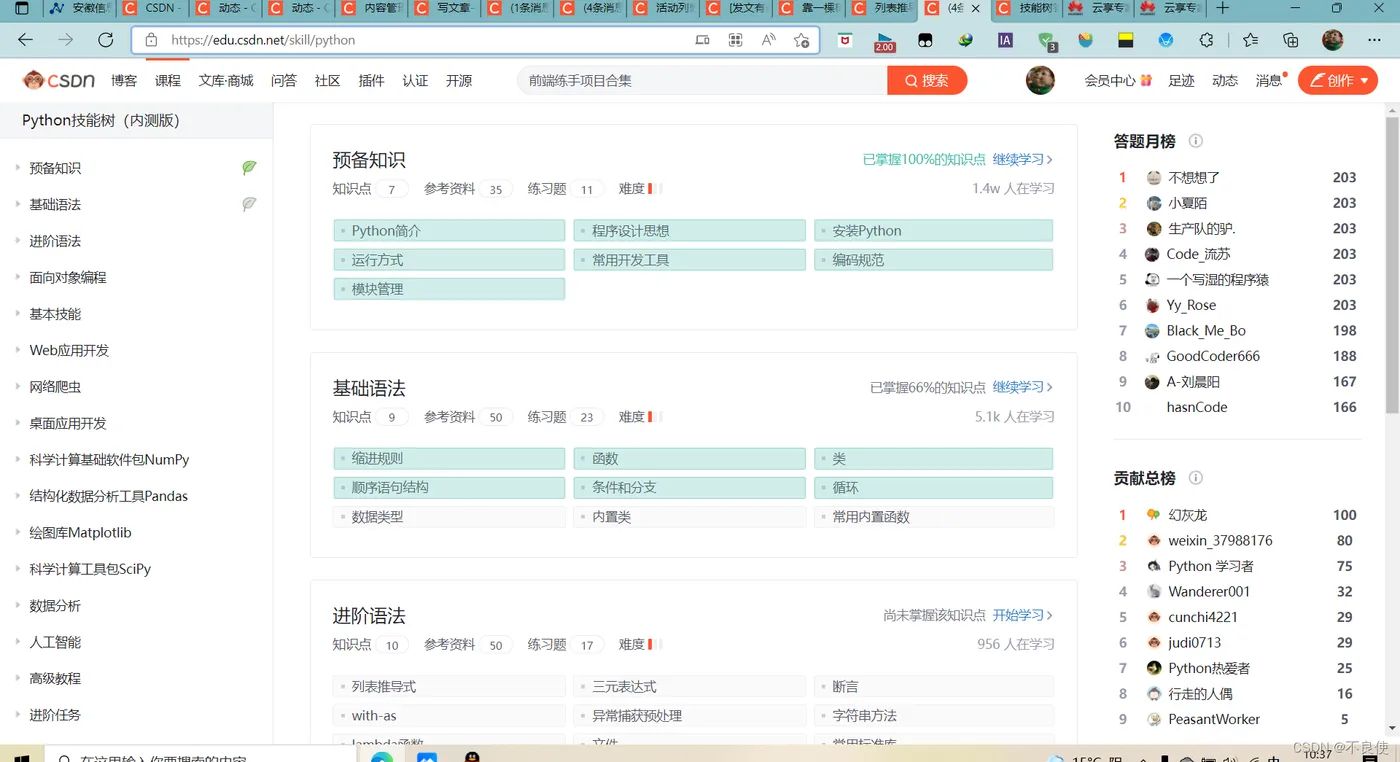
Task: Open the browser extensions puzzle icon
Action: (x=1206, y=40)
